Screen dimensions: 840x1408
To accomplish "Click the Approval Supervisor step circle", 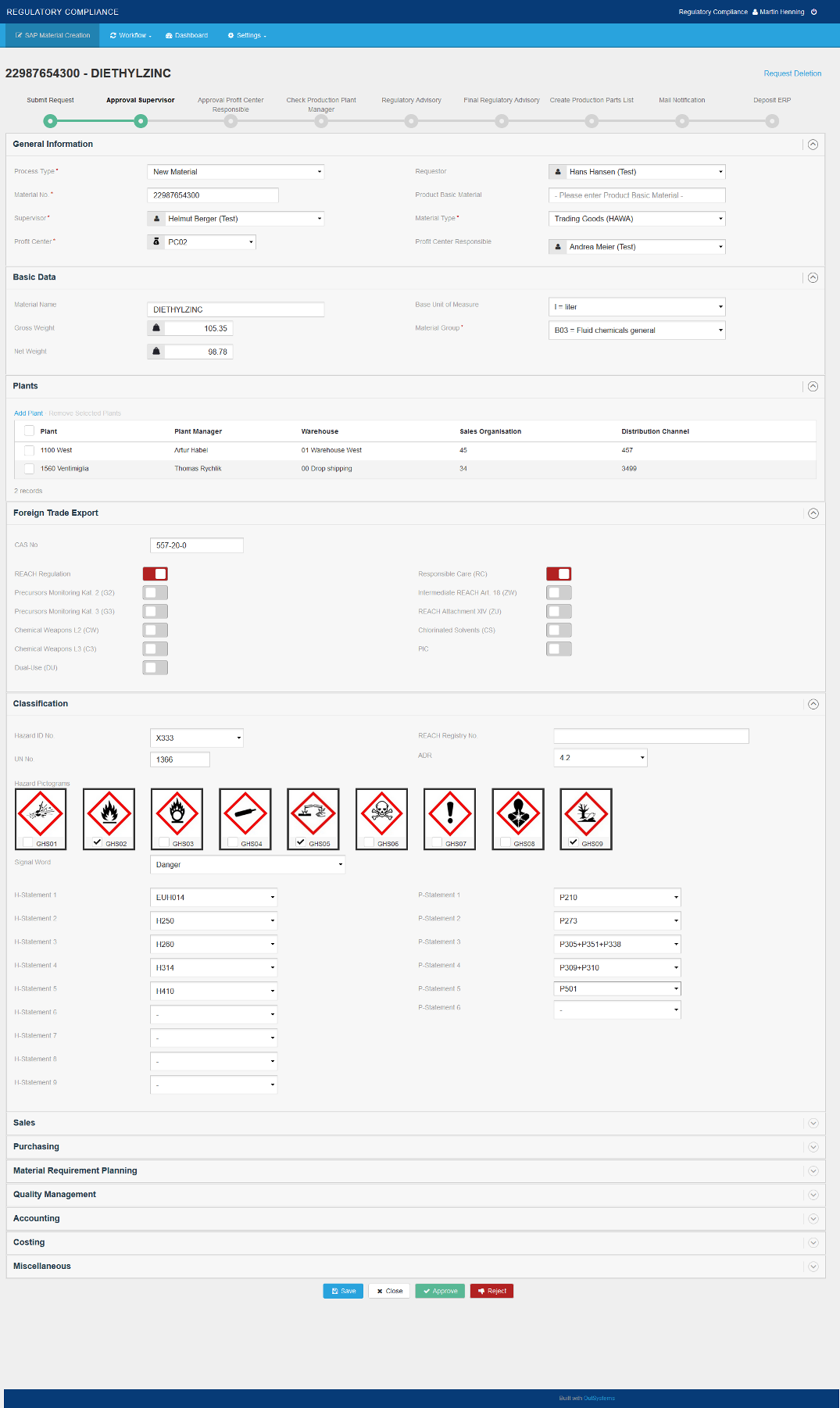I will tap(141, 121).
